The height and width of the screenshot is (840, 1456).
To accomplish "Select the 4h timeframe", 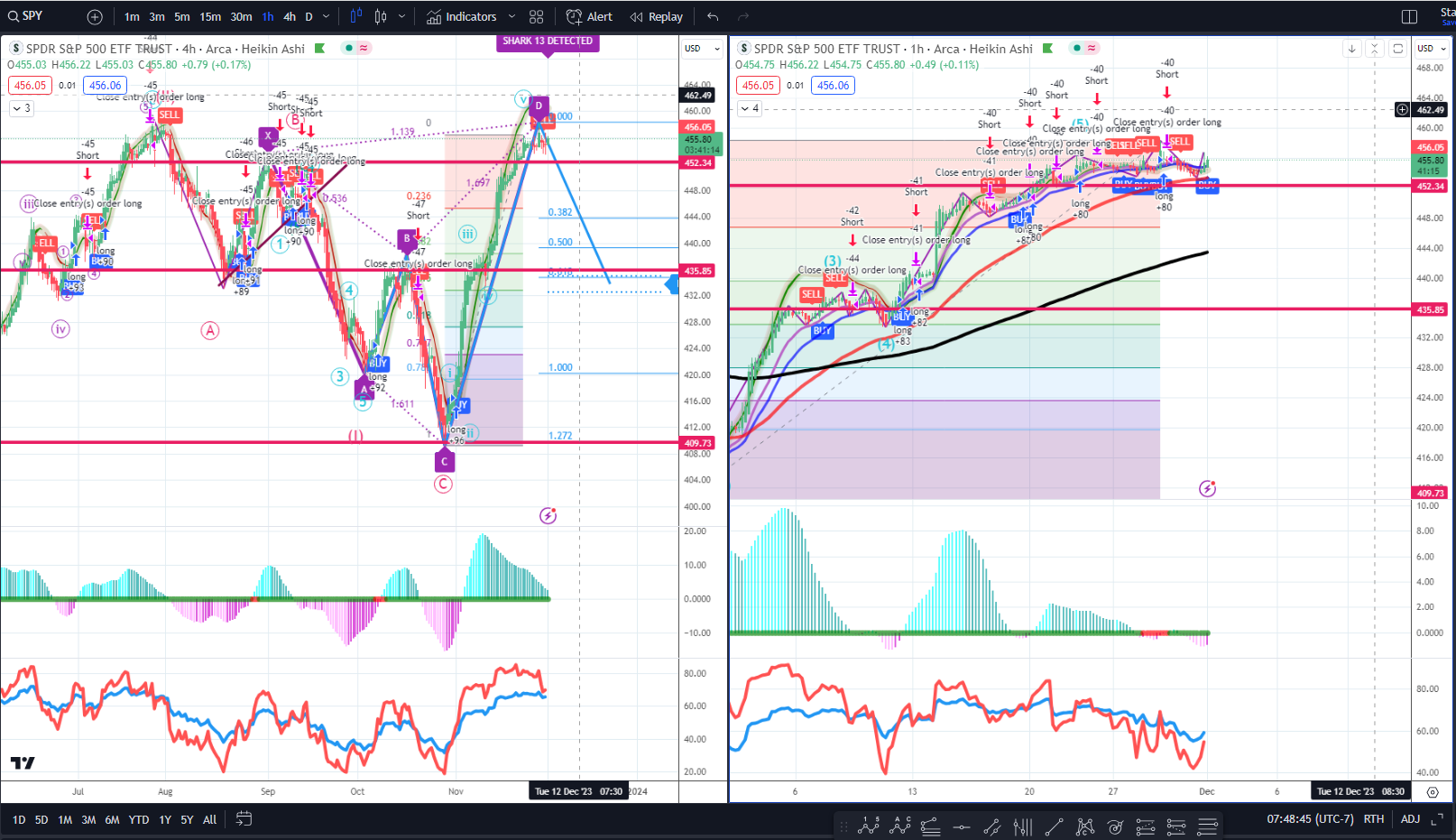I will [289, 16].
